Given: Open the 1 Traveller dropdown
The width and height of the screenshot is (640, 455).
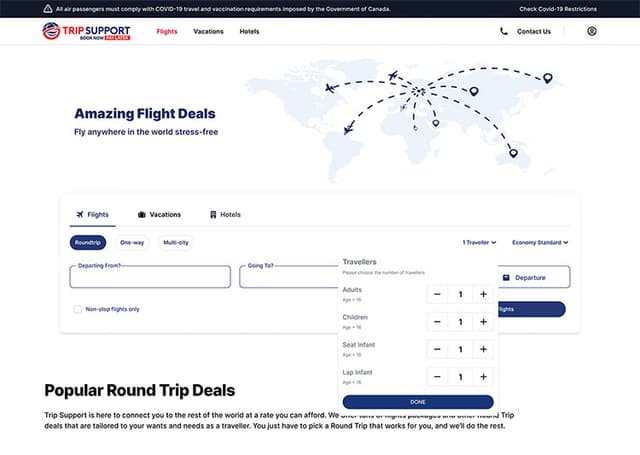Looking at the screenshot, I should tap(479, 242).
